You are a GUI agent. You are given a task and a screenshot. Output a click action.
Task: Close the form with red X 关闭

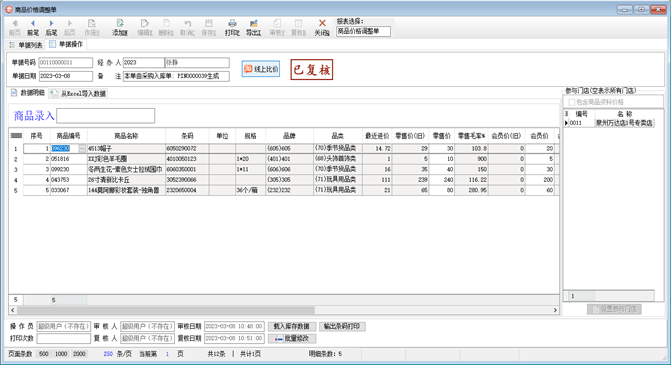322,27
